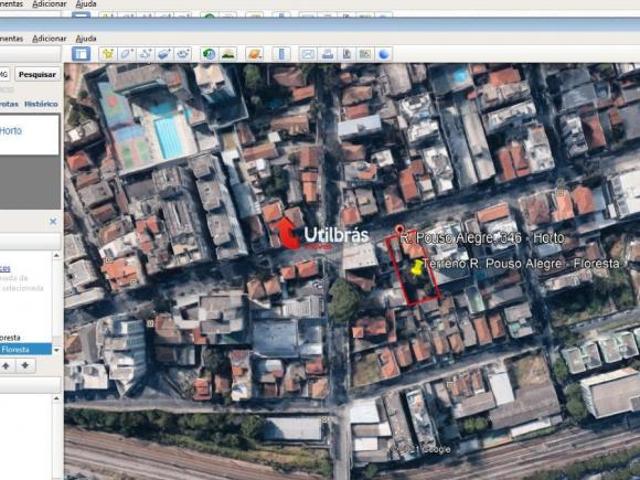Click the yellow pushpin placemark on map

click(x=417, y=268)
